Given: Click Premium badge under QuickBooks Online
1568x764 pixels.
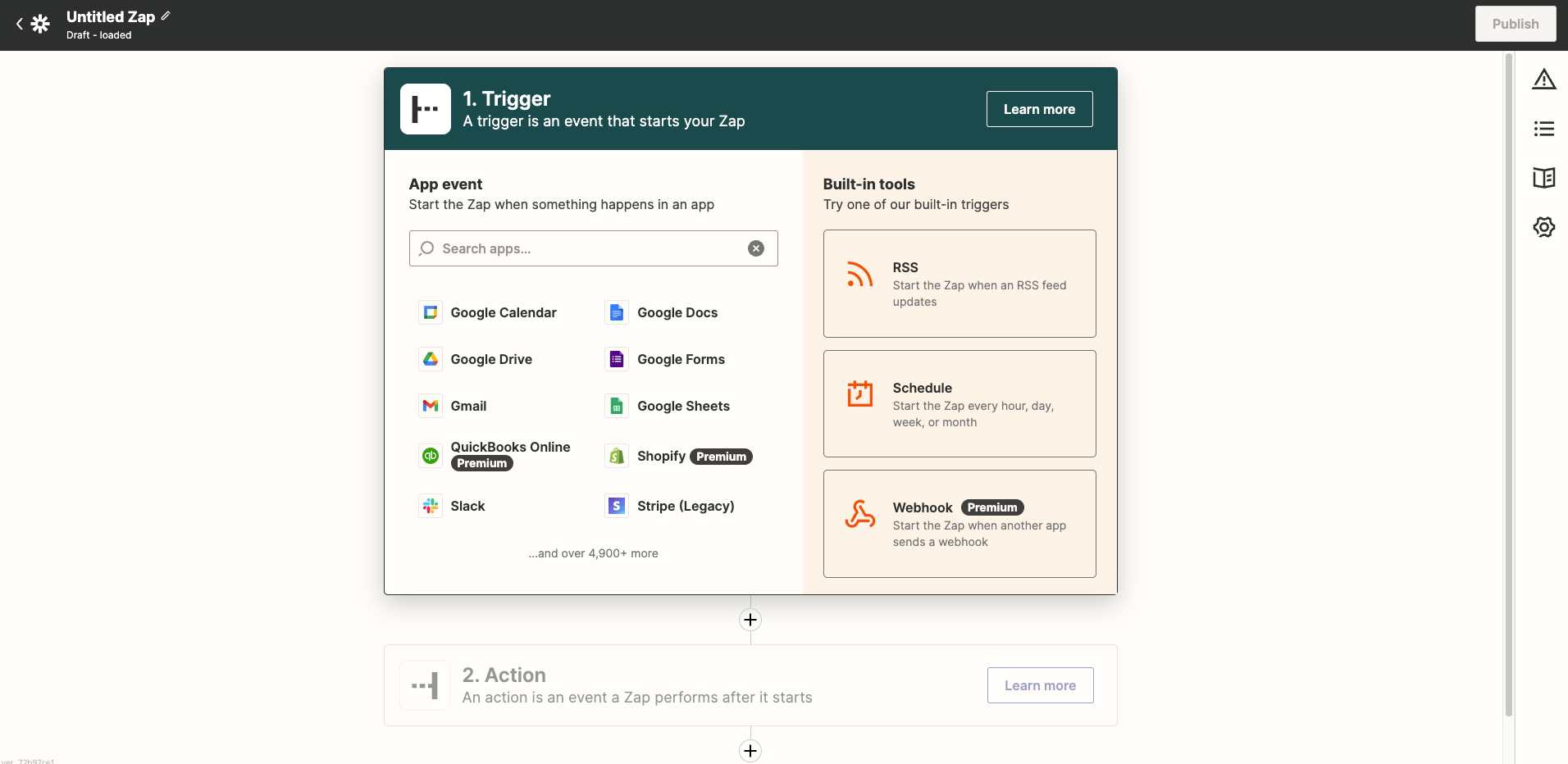Looking at the screenshot, I should pyautogui.click(x=481, y=463).
